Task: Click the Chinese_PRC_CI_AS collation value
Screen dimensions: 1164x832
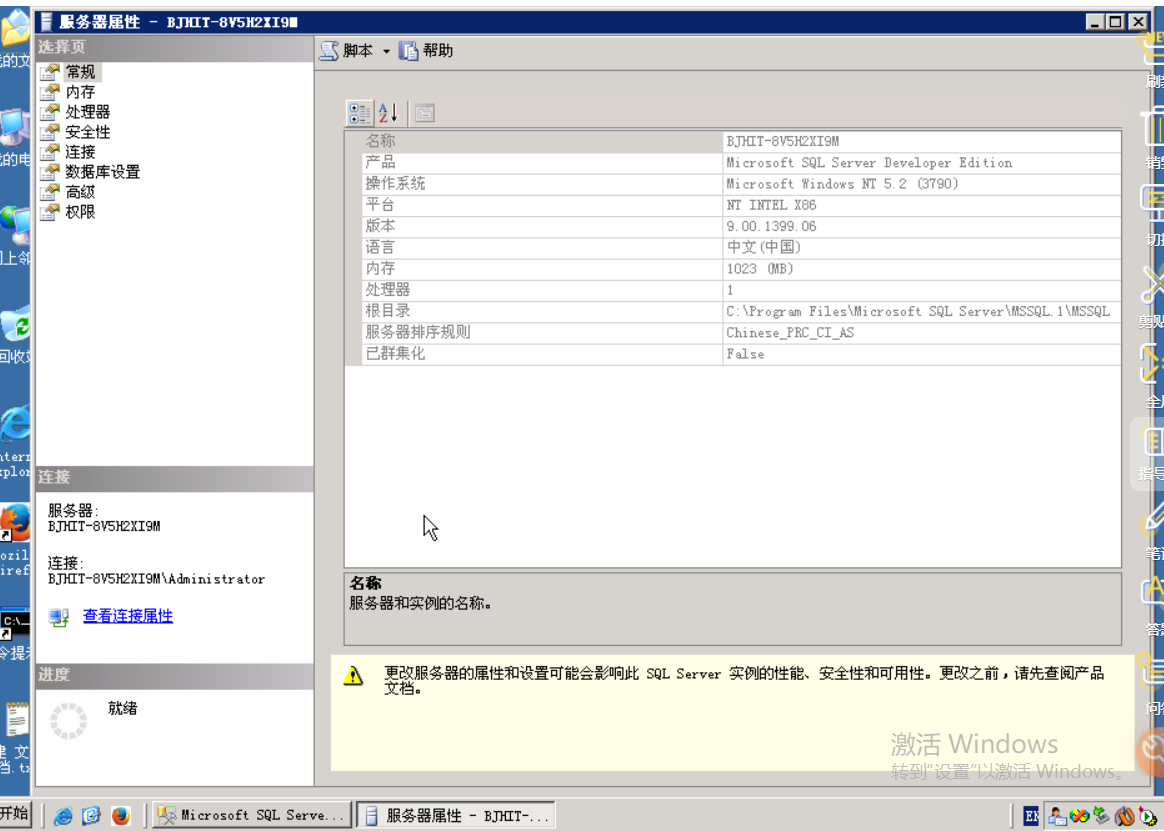Action: click(790, 333)
